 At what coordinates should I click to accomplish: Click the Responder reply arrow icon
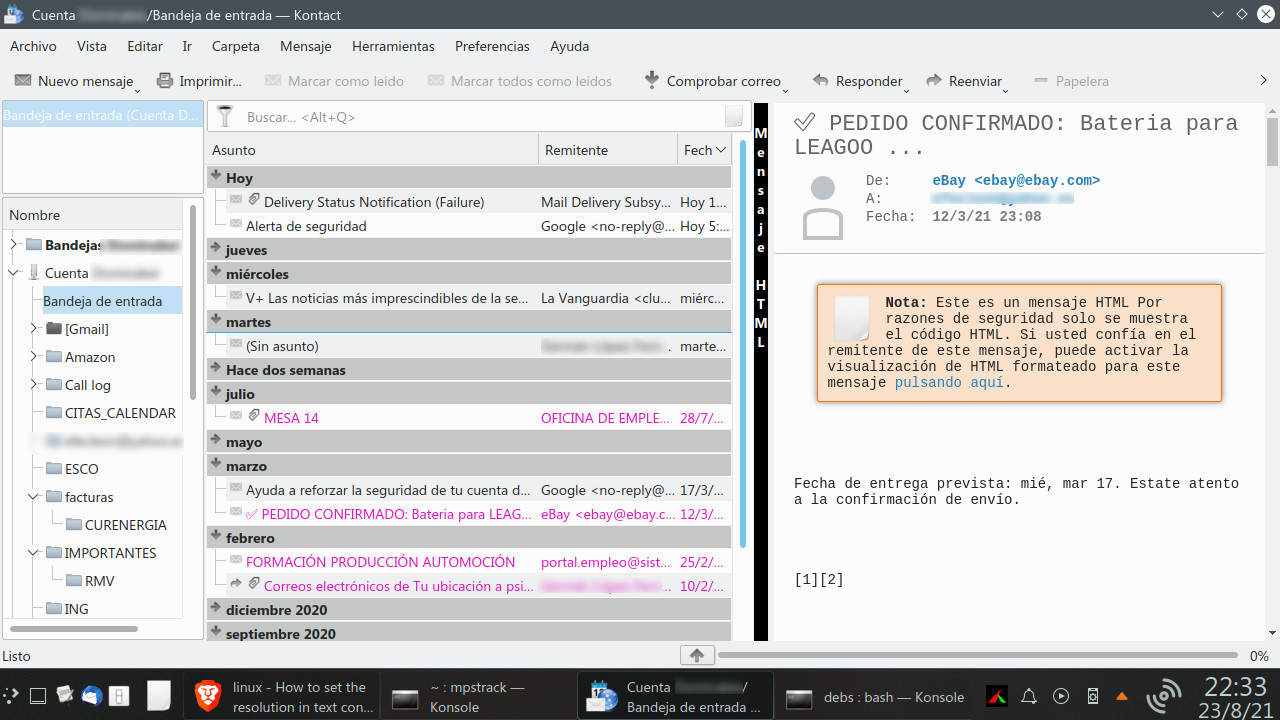(821, 81)
